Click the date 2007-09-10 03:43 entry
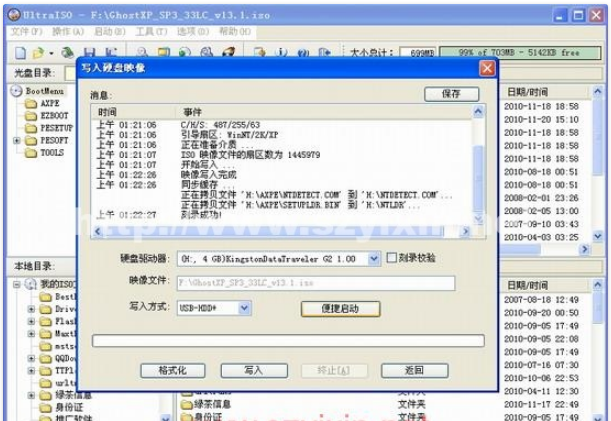611x421 pixels. click(x=541, y=224)
